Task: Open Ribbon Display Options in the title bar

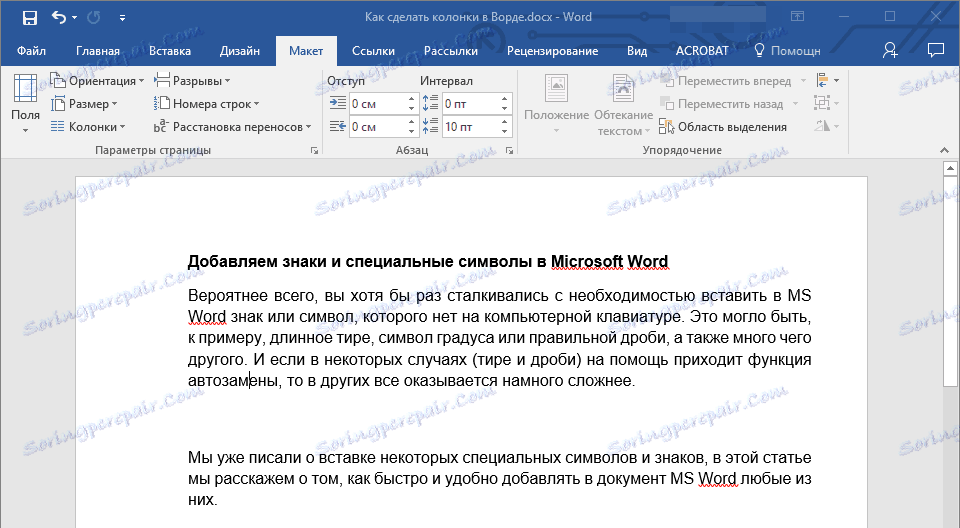Action: click(797, 17)
